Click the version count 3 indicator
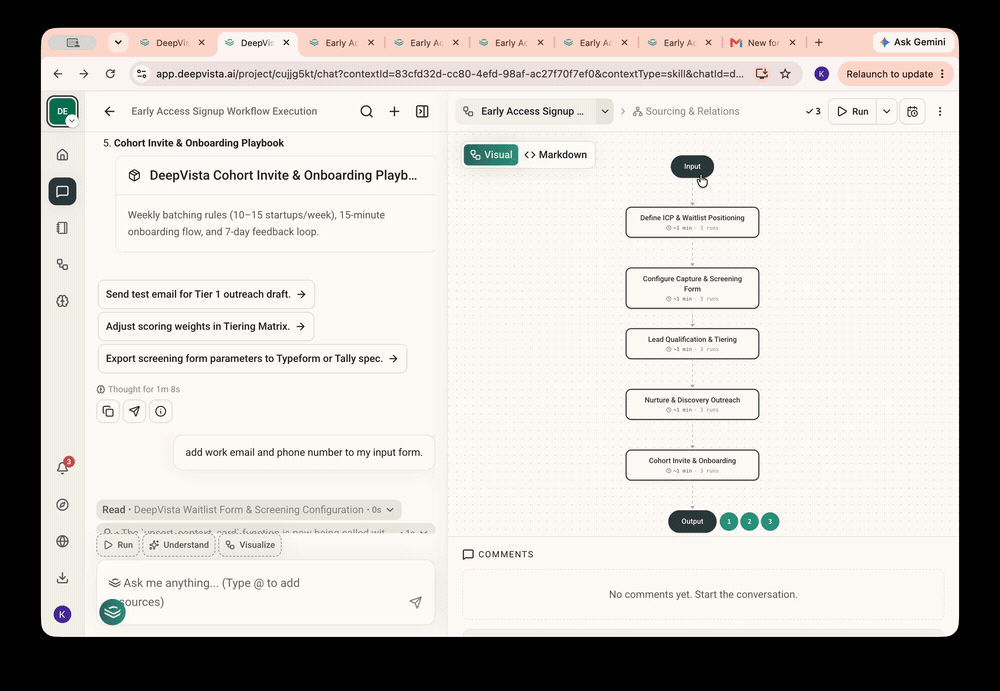 pyautogui.click(x=813, y=112)
